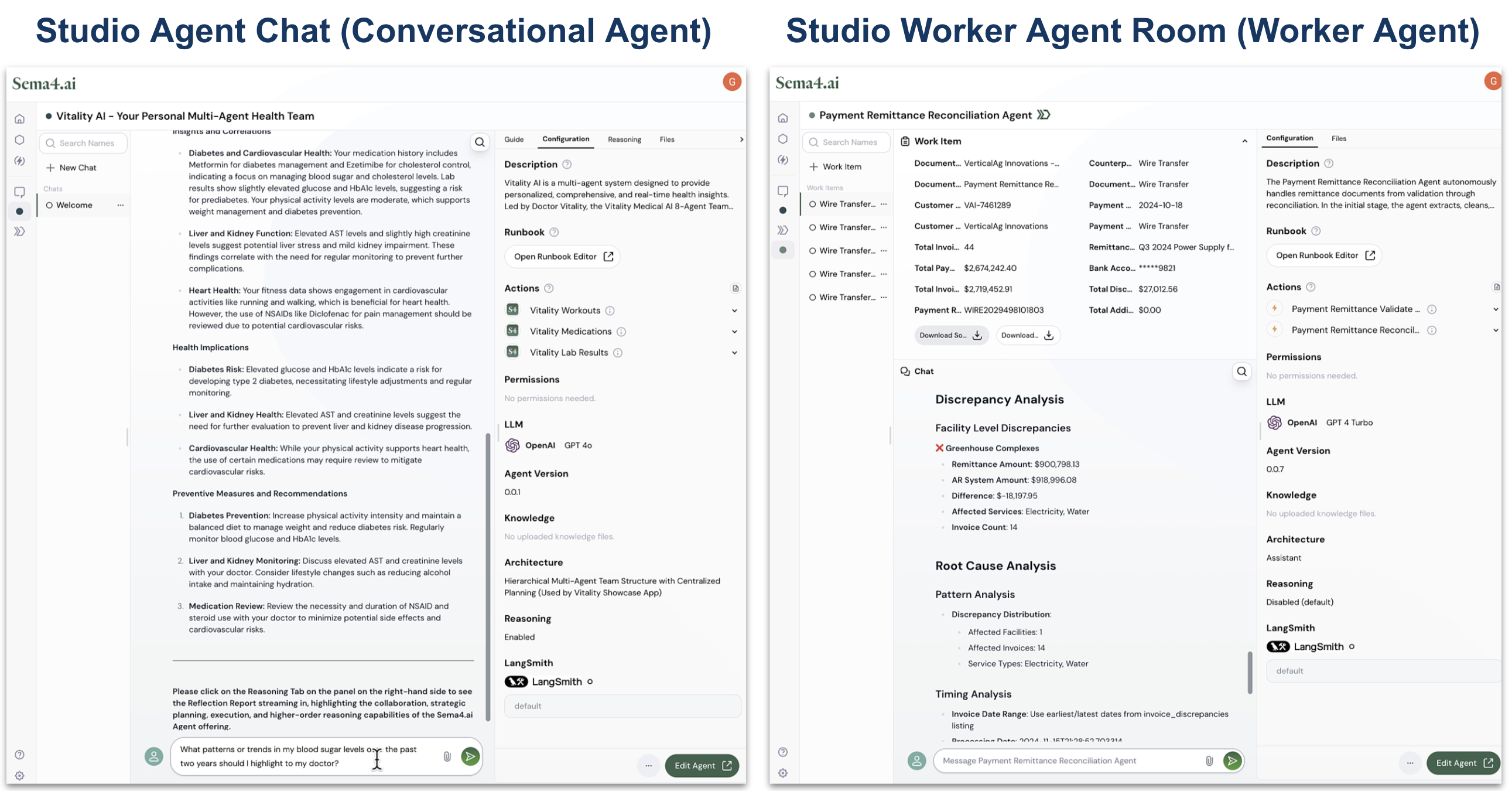Viewport: 1512px width, 791px height.
Task: Click Open Runbook Editor in Worker Room
Action: click(x=1324, y=256)
